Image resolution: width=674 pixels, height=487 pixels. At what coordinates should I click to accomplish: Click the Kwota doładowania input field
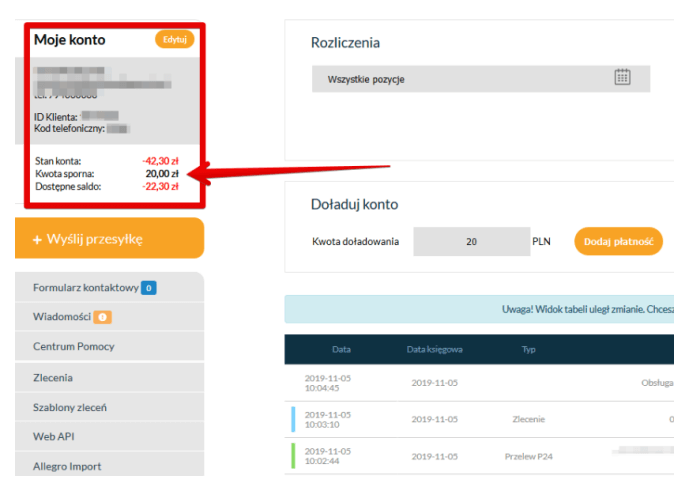(470, 241)
